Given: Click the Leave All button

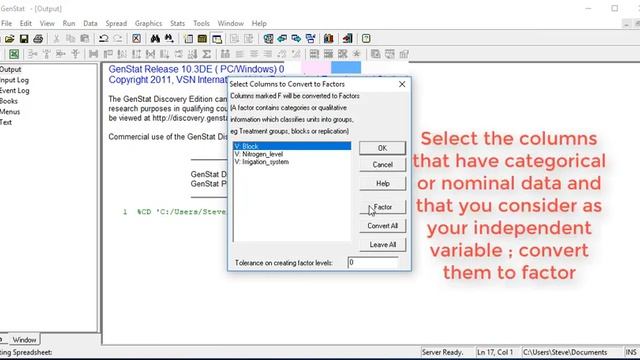Looking at the screenshot, I should (x=382, y=245).
